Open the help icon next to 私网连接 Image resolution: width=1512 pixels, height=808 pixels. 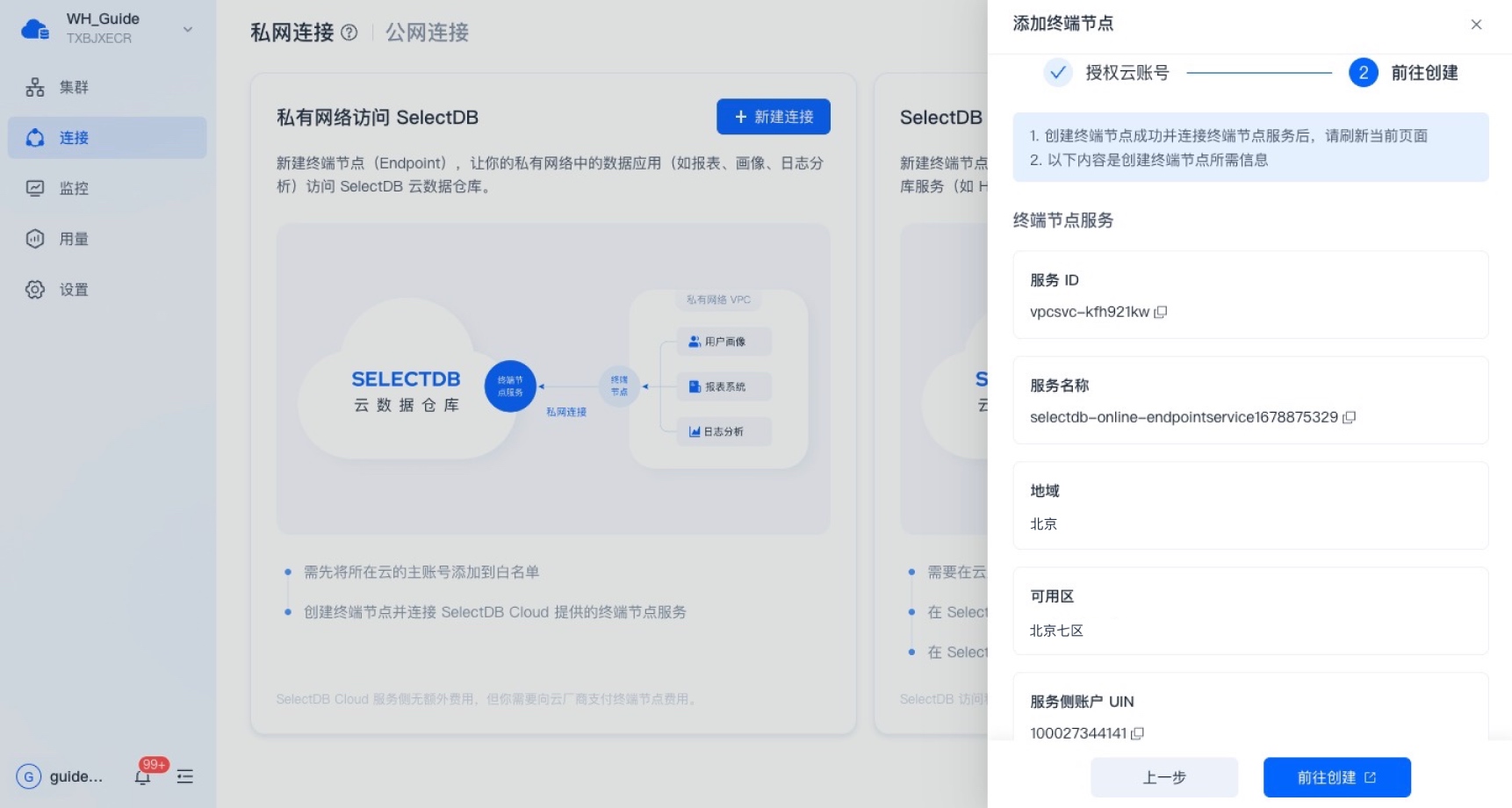[349, 32]
